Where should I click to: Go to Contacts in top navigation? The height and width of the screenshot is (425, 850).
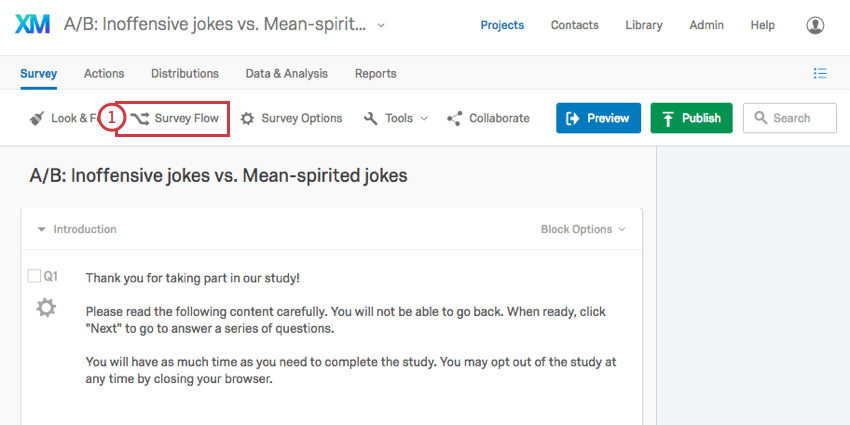[x=575, y=25]
